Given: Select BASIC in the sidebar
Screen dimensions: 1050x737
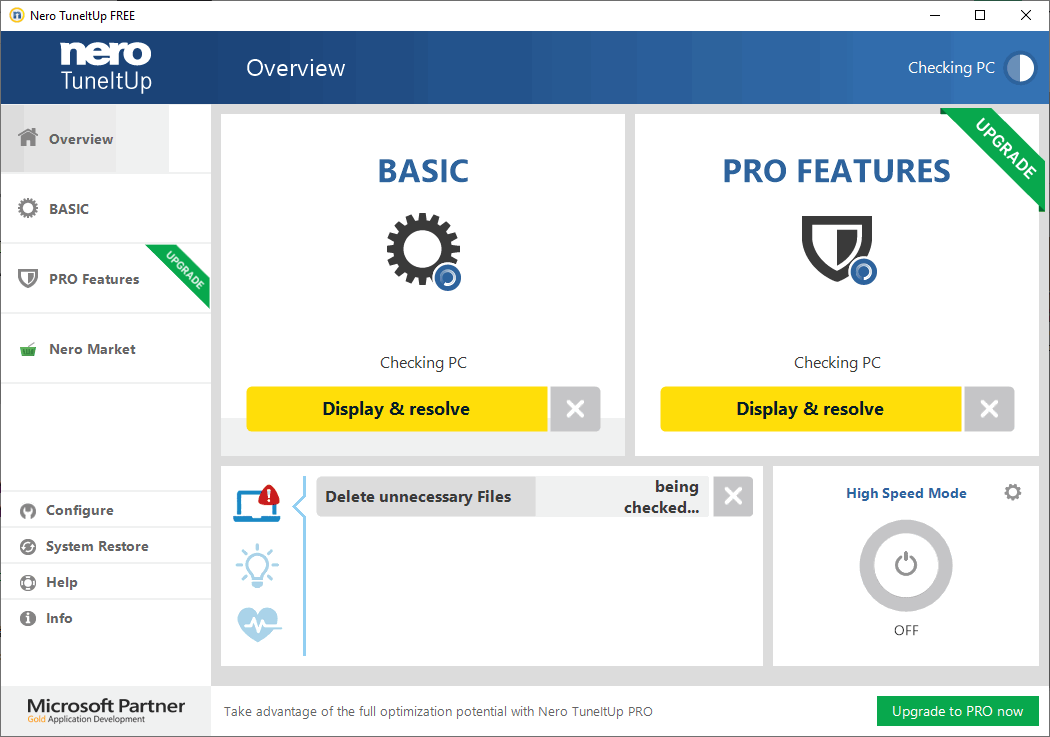Looking at the screenshot, I should 106,209.
